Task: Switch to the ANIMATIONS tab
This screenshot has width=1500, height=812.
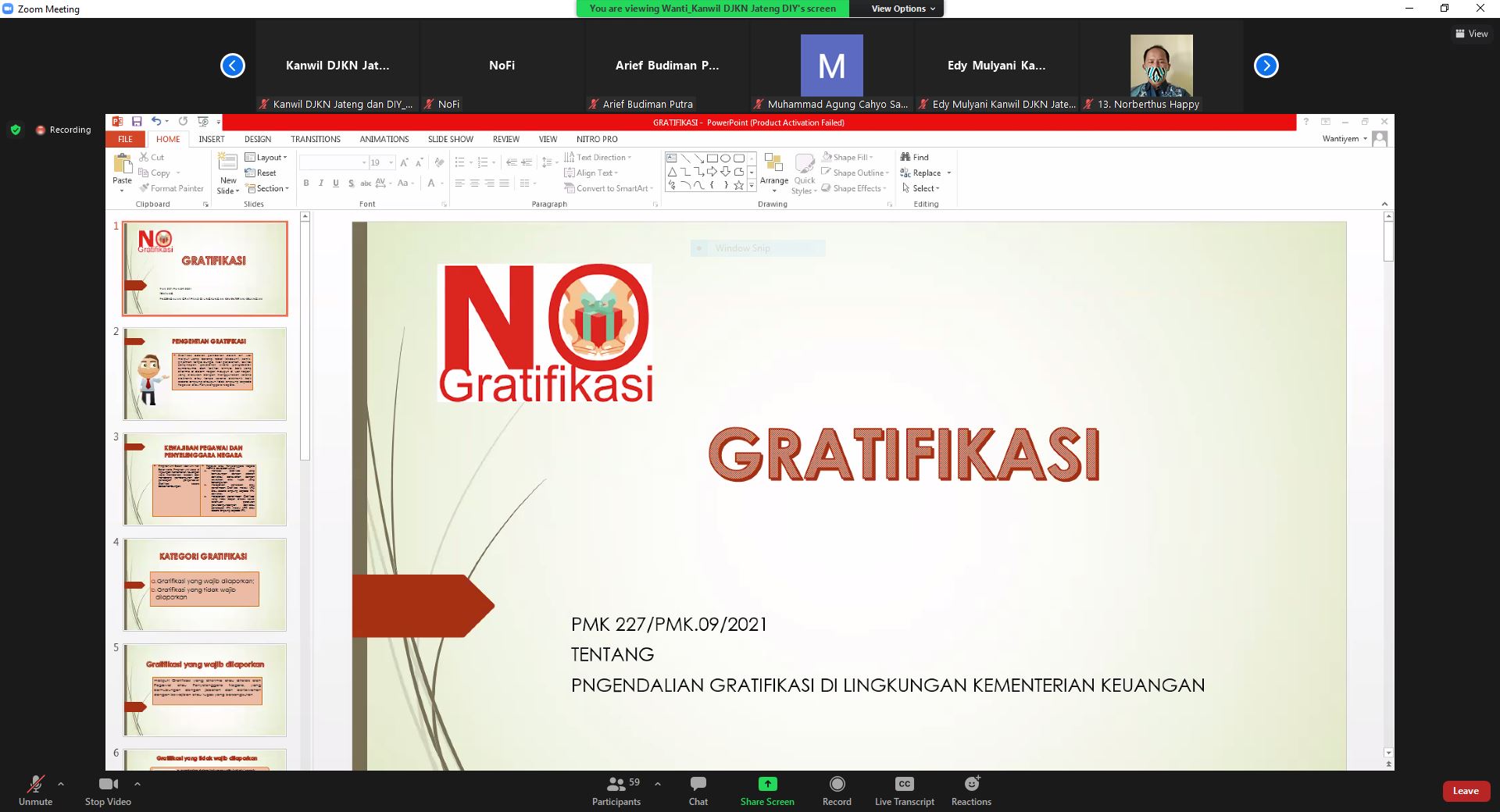Action: coord(384,139)
